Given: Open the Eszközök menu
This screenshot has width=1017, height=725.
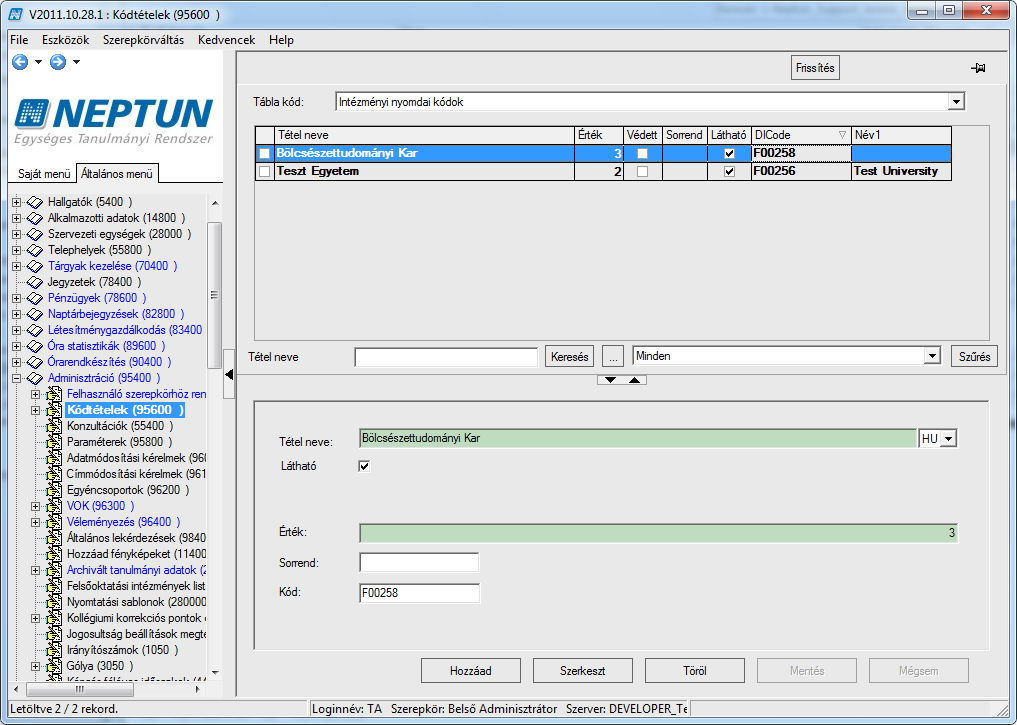Looking at the screenshot, I should 66,40.
